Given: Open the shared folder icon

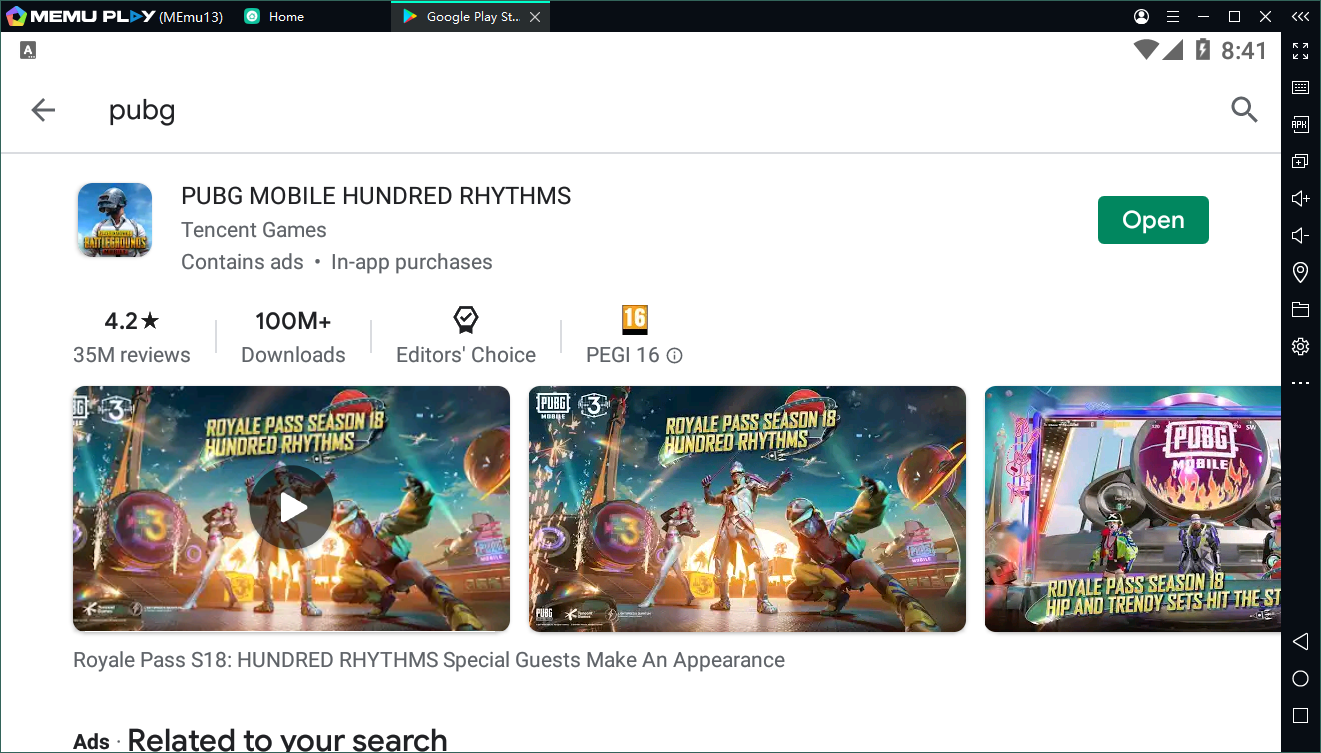Looking at the screenshot, I should (1300, 310).
